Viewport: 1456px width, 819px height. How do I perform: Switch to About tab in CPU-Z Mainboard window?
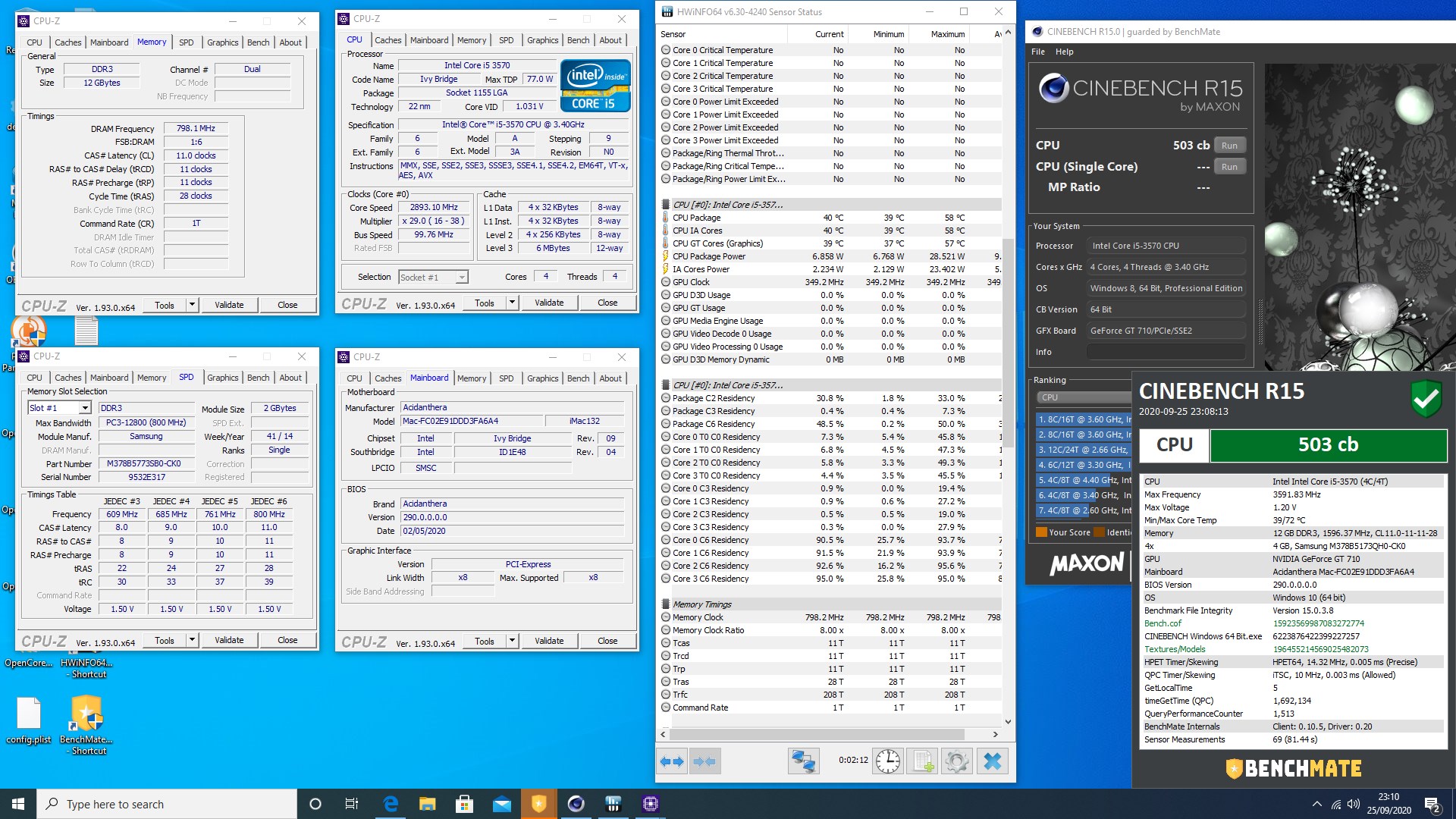click(610, 378)
